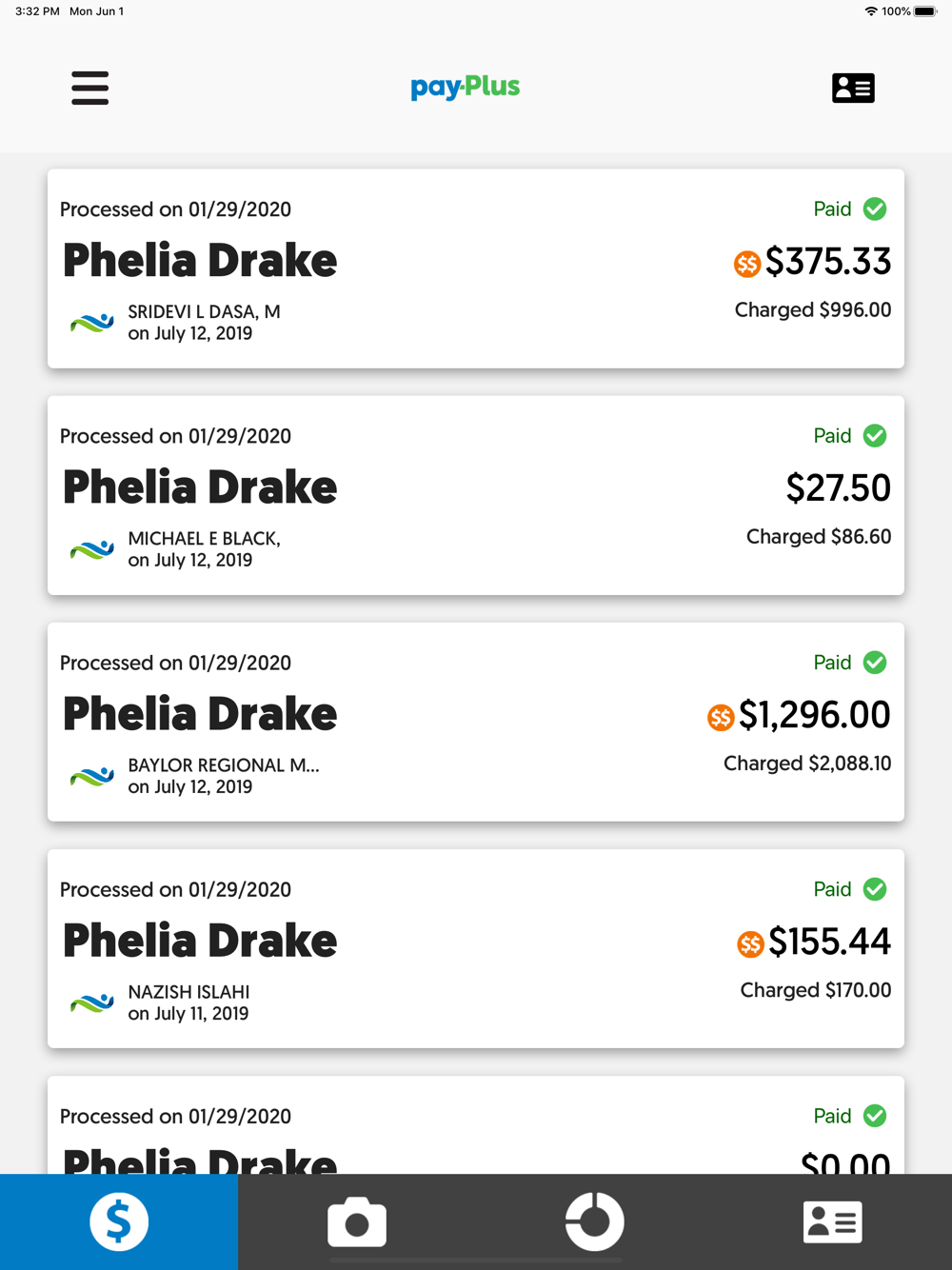952x1270 pixels.
Task: Open the ID card tab in bottom bar
Action: (x=833, y=1221)
